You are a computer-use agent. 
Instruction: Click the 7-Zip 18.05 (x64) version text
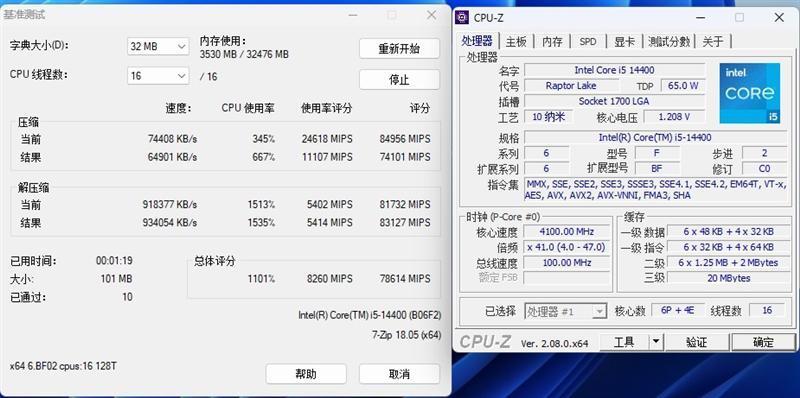tap(407, 335)
